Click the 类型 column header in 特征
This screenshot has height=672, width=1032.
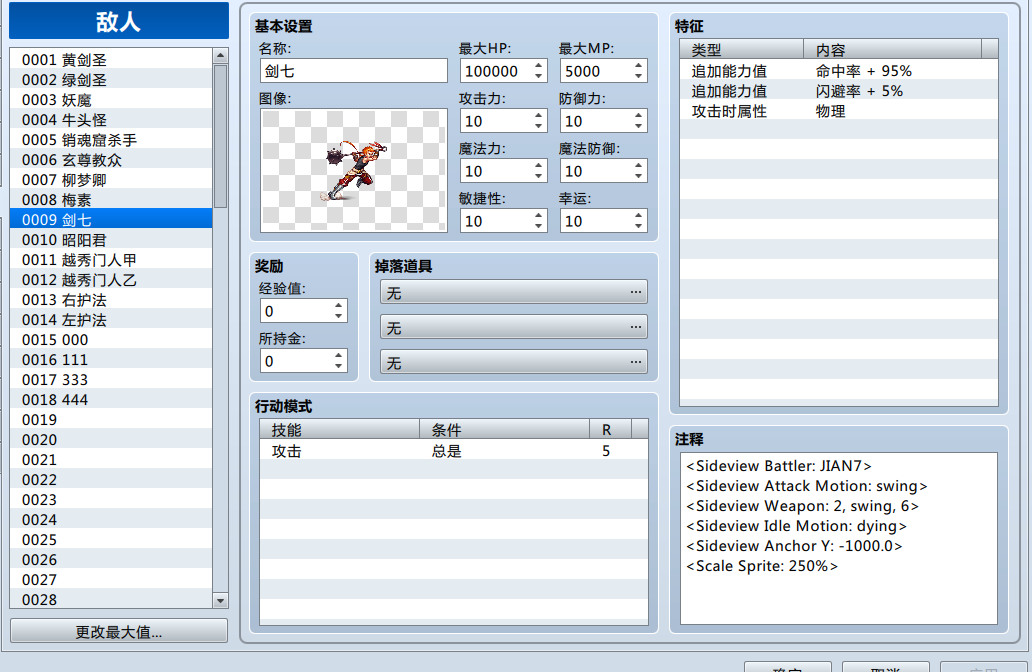point(742,49)
